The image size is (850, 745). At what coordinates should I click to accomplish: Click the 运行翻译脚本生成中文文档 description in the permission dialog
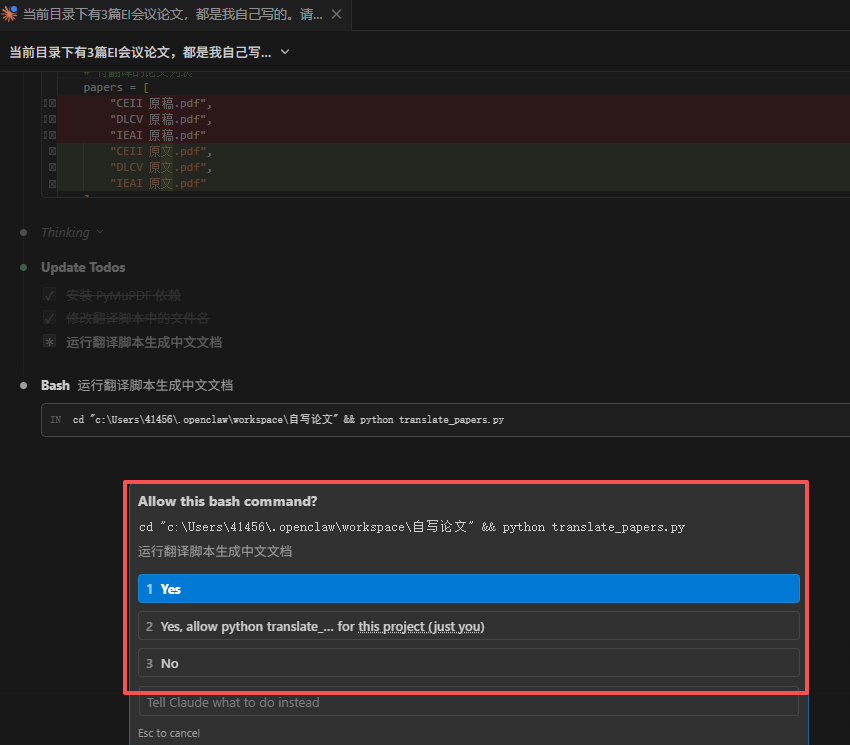coord(215,551)
